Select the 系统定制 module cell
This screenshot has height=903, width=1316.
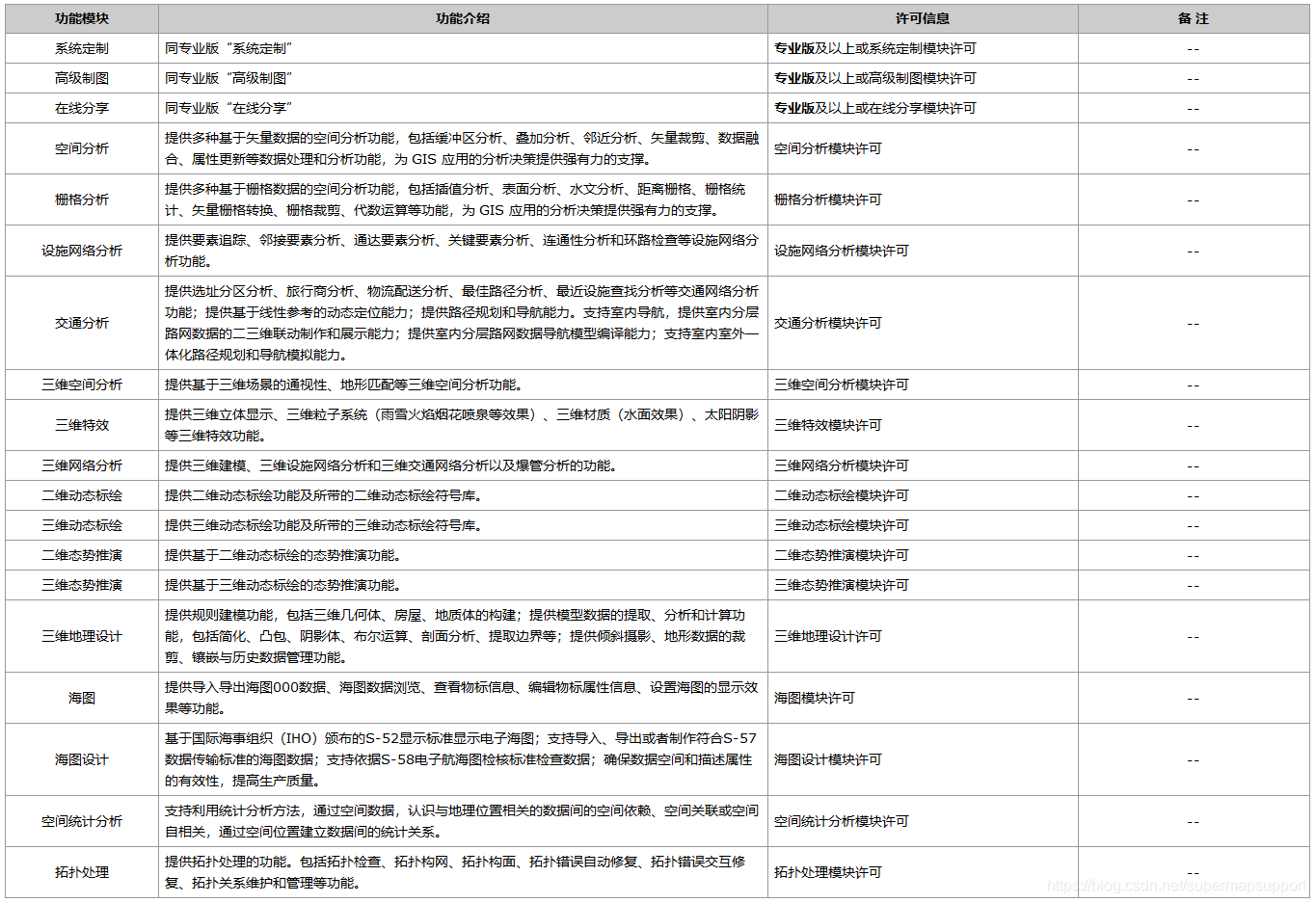point(82,48)
